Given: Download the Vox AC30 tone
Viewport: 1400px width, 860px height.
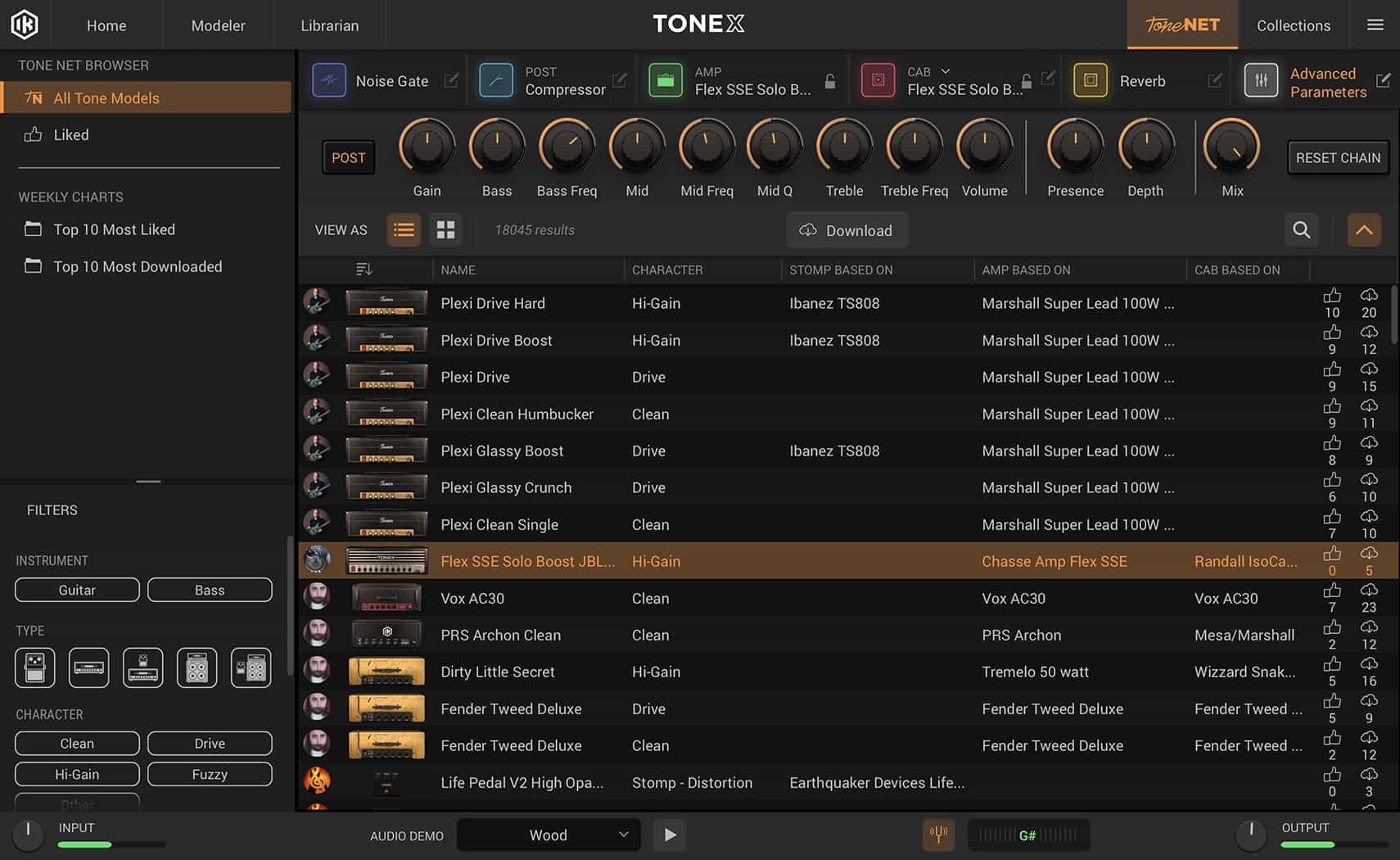Looking at the screenshot, I should pyautogui.click(x=1369, y=591).
